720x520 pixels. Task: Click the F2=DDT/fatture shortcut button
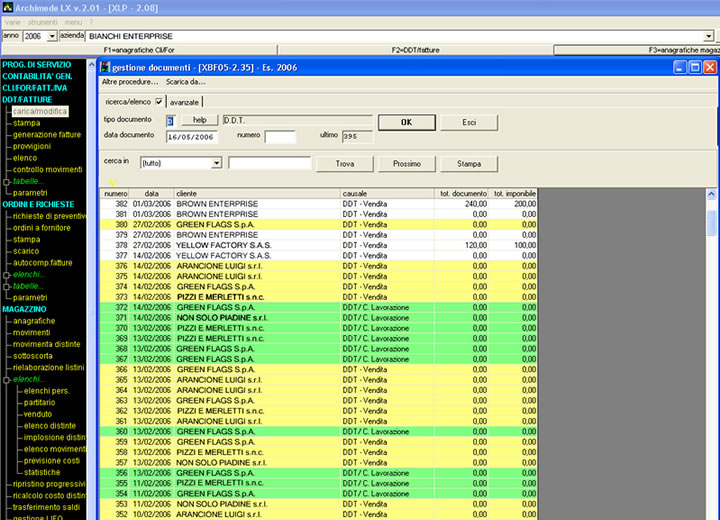pos(416,50)
